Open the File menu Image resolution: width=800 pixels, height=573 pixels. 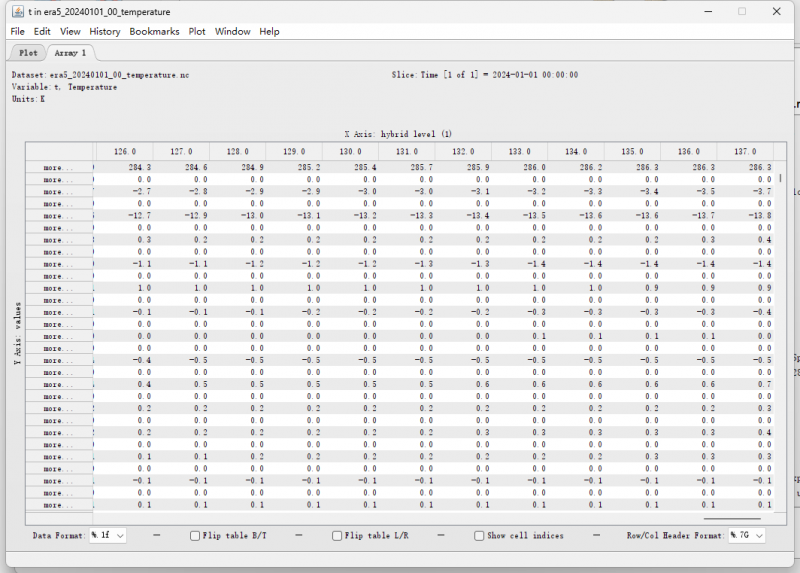(17, 31)
